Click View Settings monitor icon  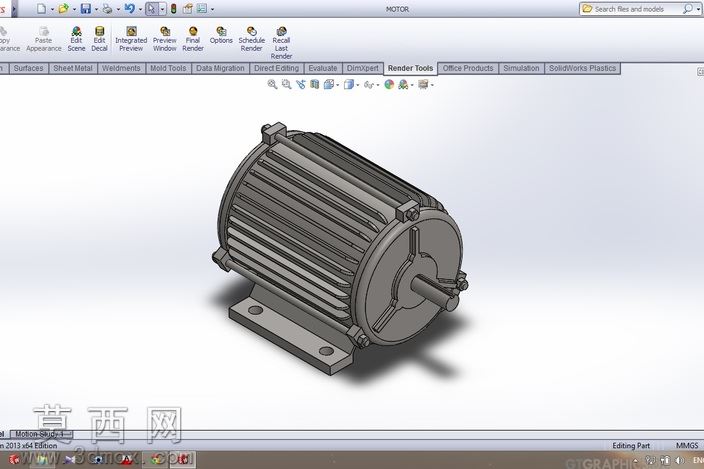click(423, 84)
